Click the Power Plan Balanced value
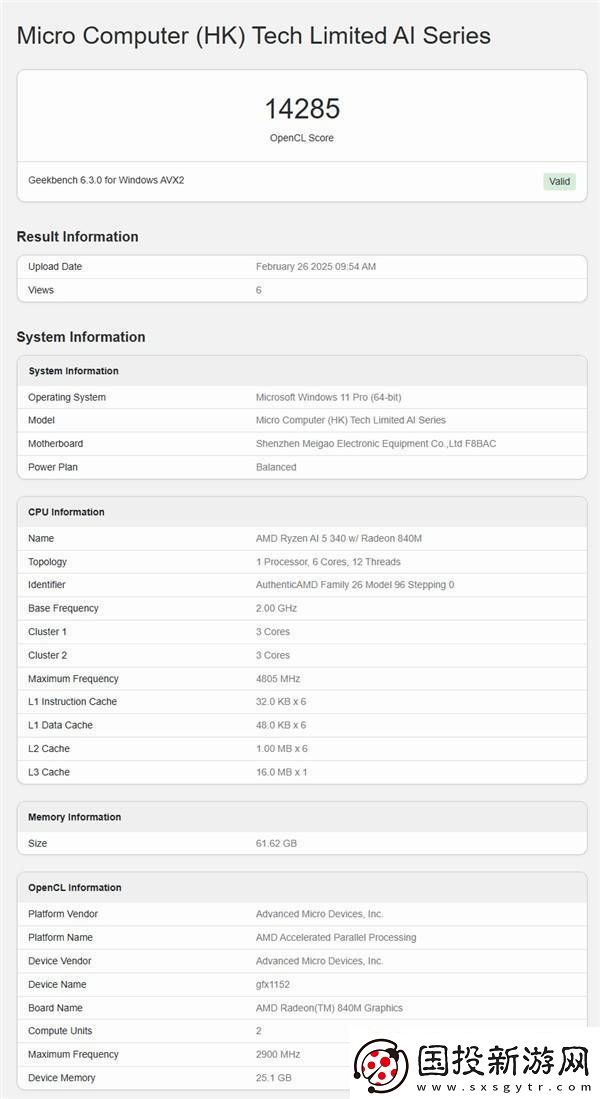This screenshot has height=1099, width=600. point(276,467)
